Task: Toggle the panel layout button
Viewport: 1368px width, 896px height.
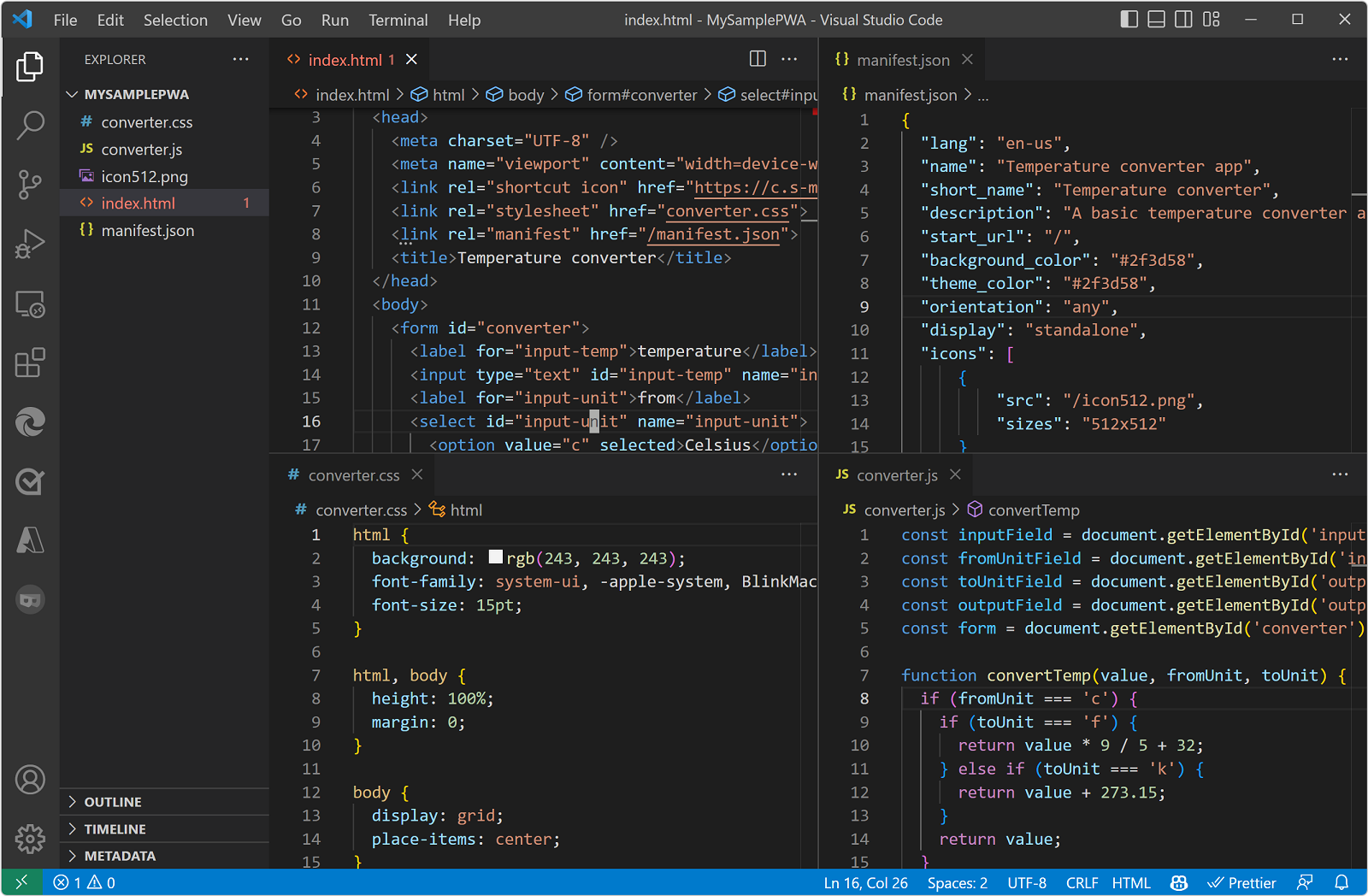Action: pyautogui.click(x=1156, y=20)
